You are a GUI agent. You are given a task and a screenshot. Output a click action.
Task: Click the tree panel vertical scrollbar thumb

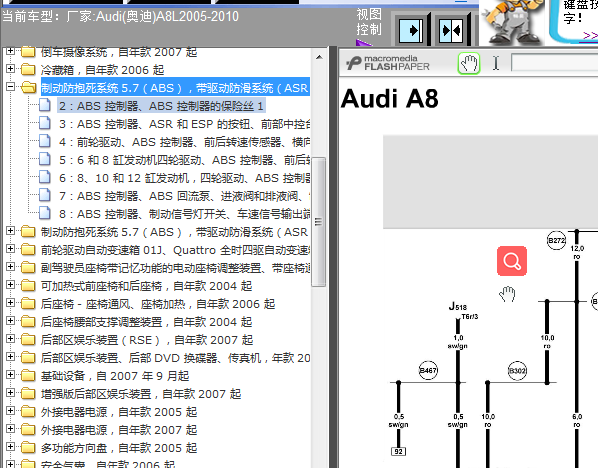pyautogui.click(x=318, y=221)
